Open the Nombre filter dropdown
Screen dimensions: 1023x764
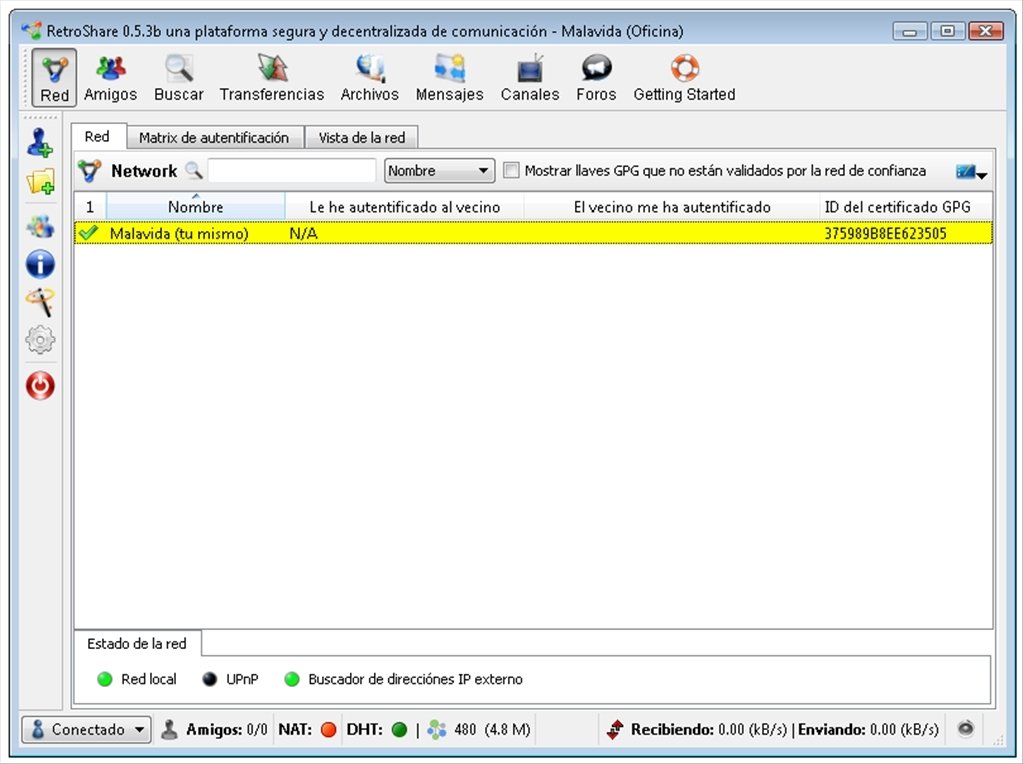click(x=439, y=171)
